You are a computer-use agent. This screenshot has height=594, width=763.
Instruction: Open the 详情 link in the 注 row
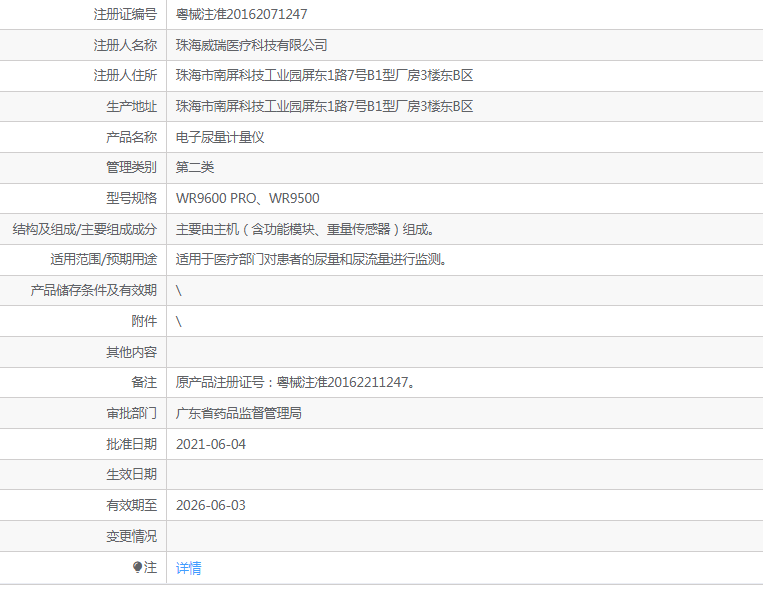[x=188, y=568]
